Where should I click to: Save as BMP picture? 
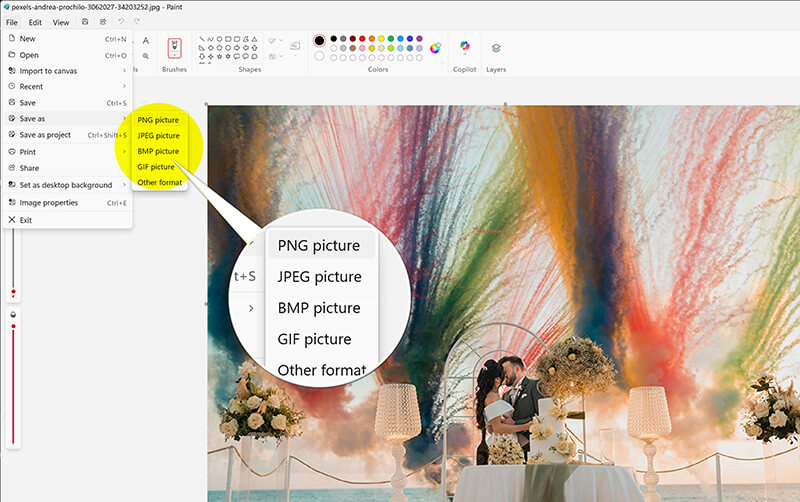coord(159,151)
